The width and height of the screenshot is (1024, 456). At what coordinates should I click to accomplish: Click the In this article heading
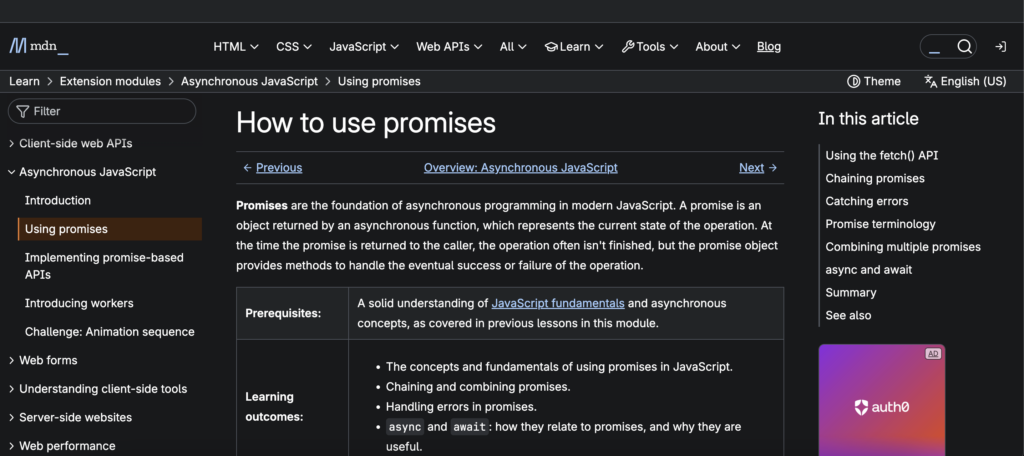(868, 119)
